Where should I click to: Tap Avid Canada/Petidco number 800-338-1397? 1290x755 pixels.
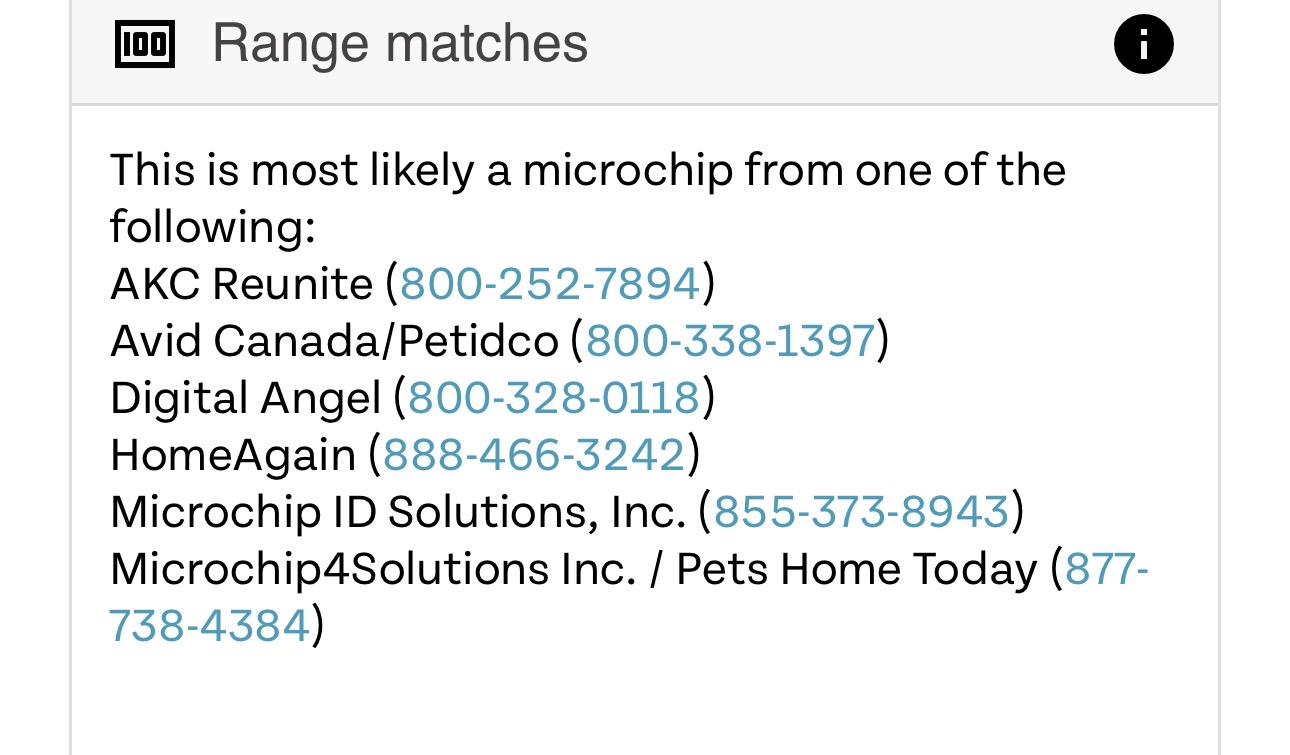pyautogui.click(x=730, y=341)
